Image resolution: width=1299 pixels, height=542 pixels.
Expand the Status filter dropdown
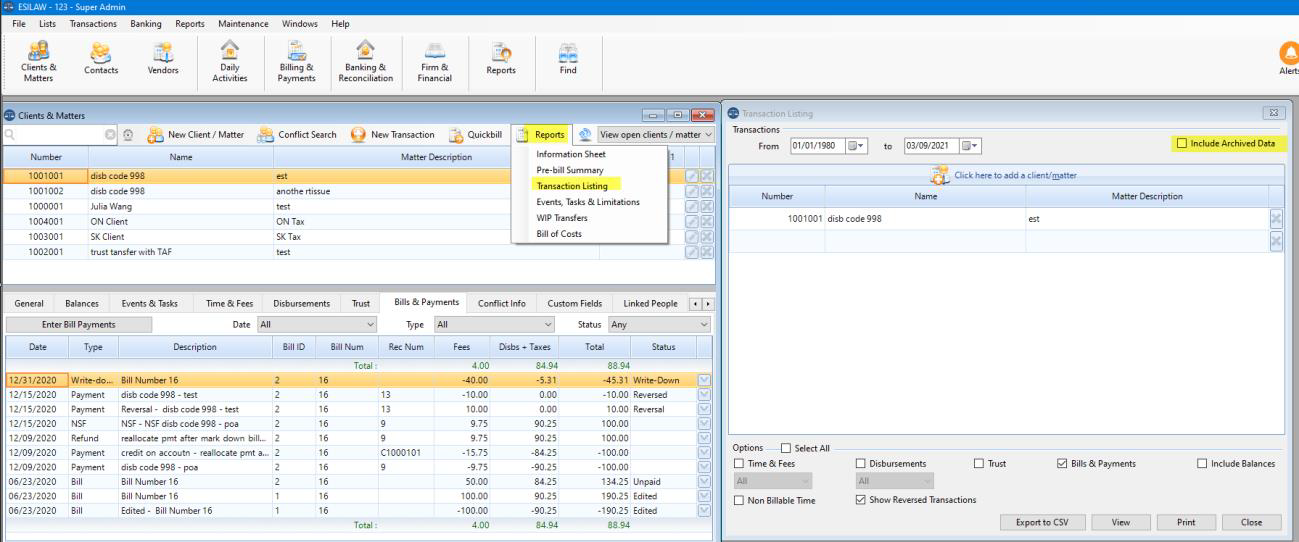pos(658,324)
